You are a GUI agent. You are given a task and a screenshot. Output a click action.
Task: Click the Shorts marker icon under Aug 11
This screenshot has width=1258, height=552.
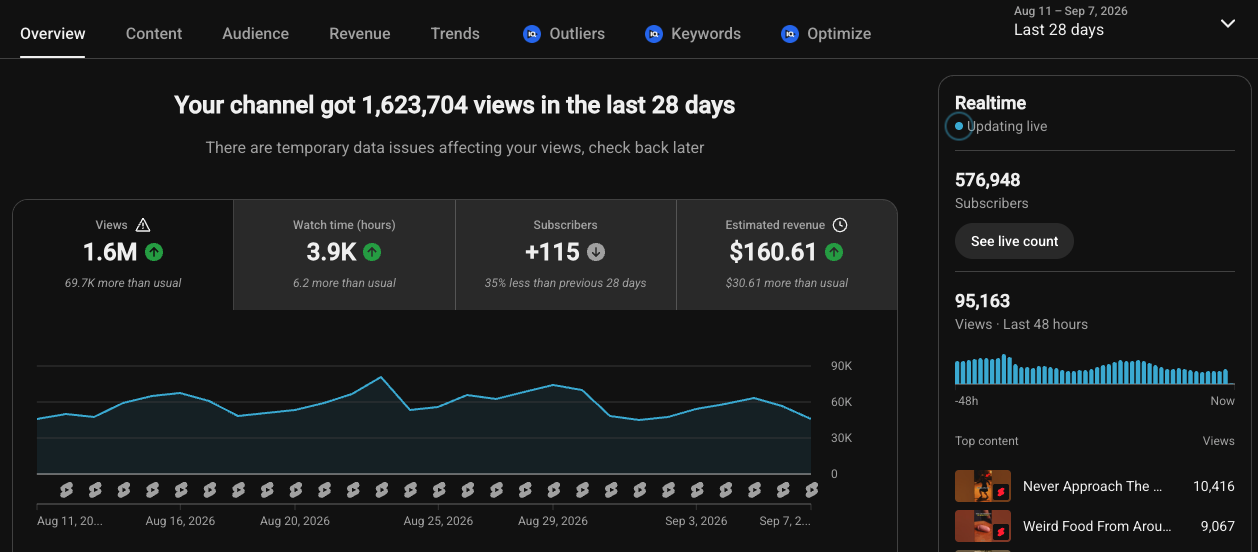[x=66, y=489]
